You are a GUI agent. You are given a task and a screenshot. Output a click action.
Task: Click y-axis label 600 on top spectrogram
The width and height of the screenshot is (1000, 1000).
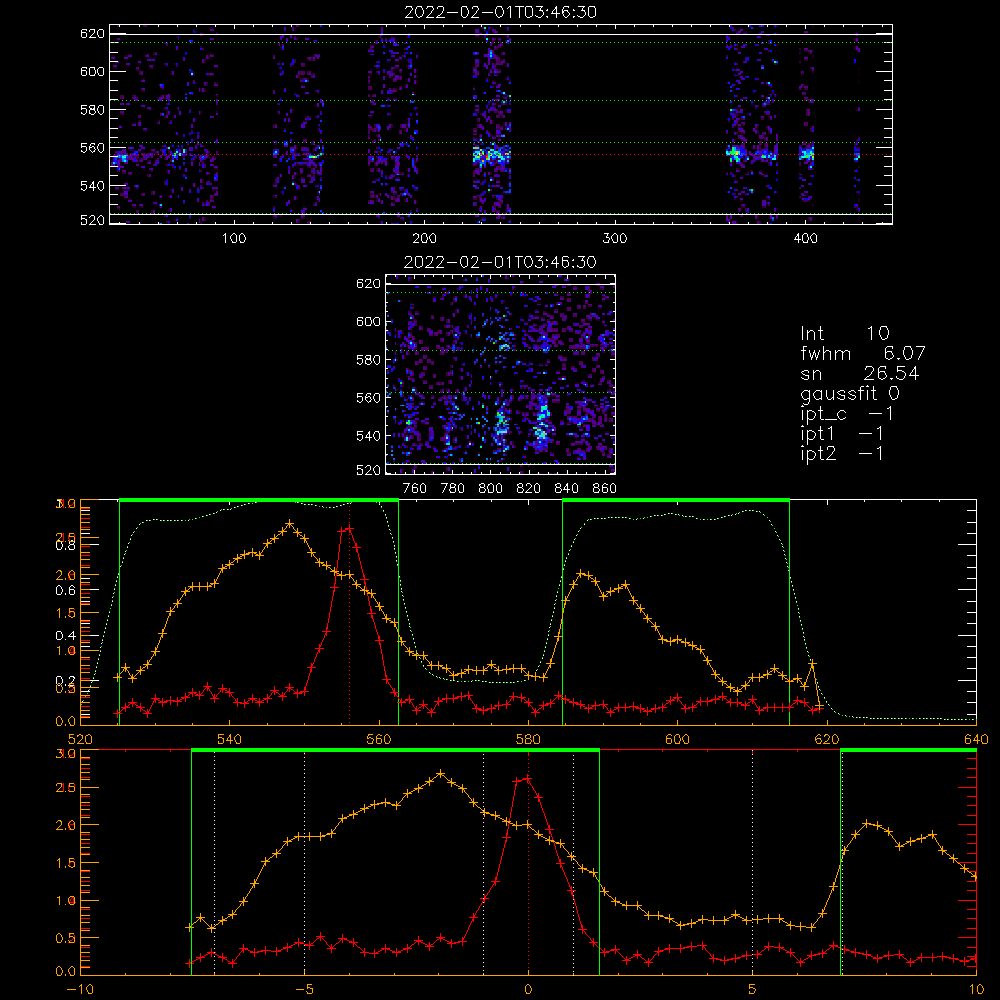pyautogui.click(x=92, y=71)
